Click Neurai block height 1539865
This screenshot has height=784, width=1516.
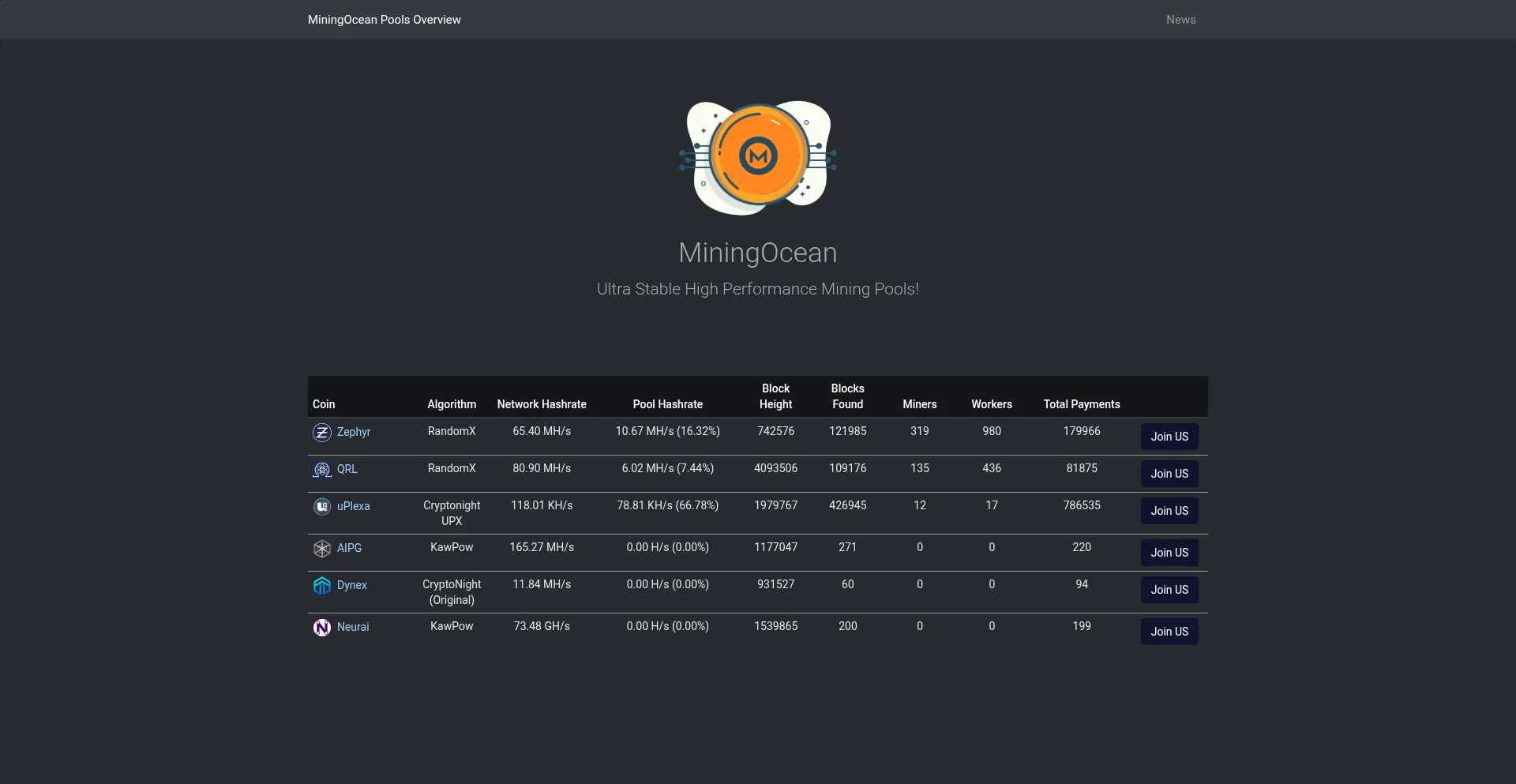tap(775, 626)
